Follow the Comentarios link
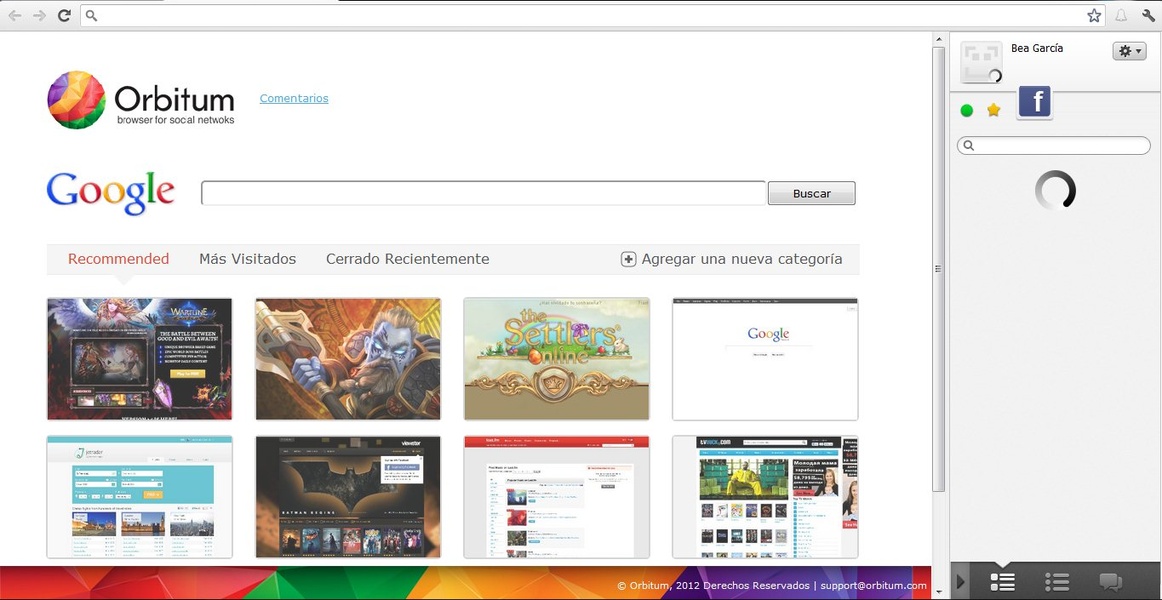The width and height of the screenshot is (1162, 600). pos(294,98)
